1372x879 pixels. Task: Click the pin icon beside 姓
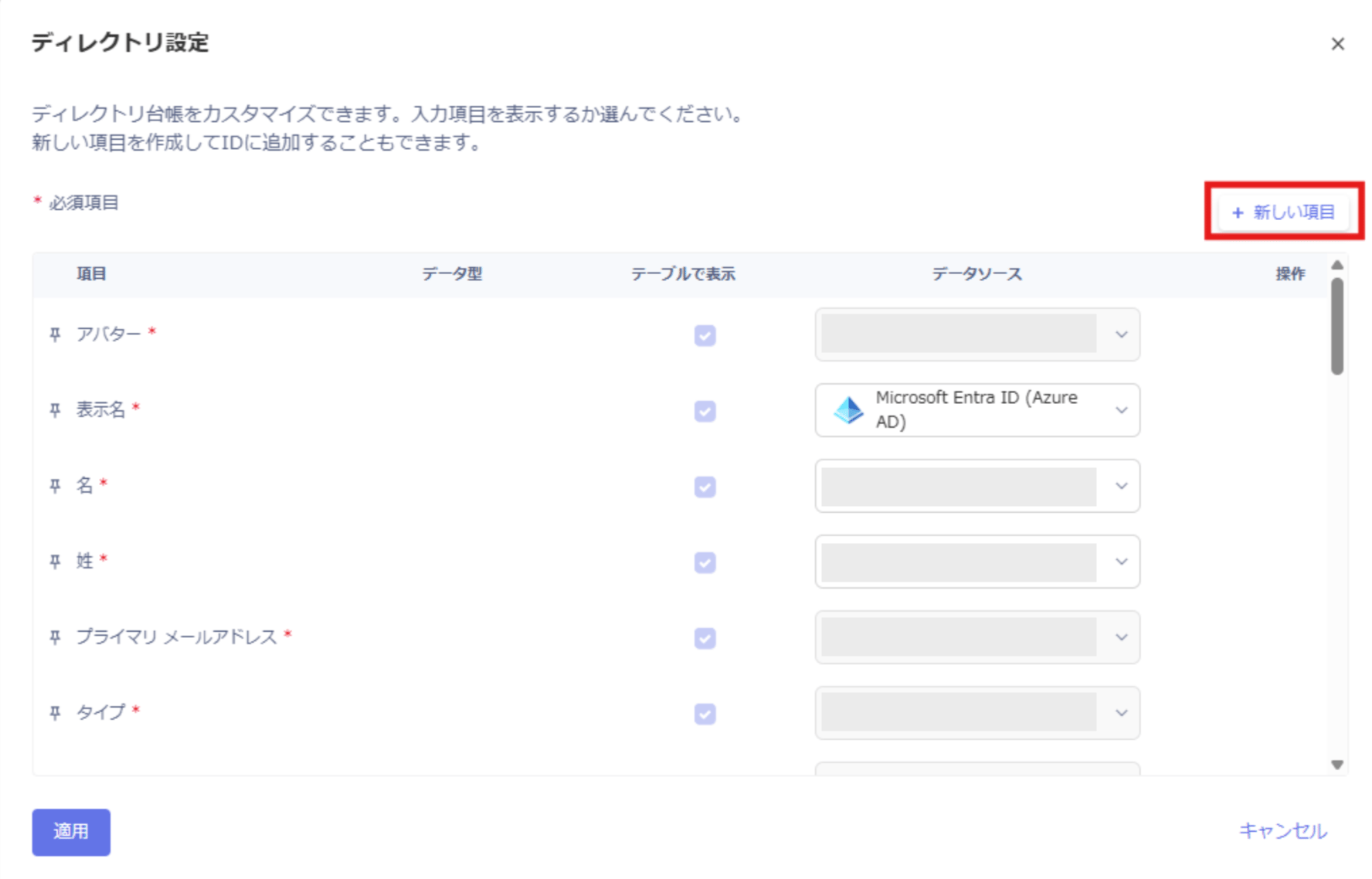tap(55, 562)
